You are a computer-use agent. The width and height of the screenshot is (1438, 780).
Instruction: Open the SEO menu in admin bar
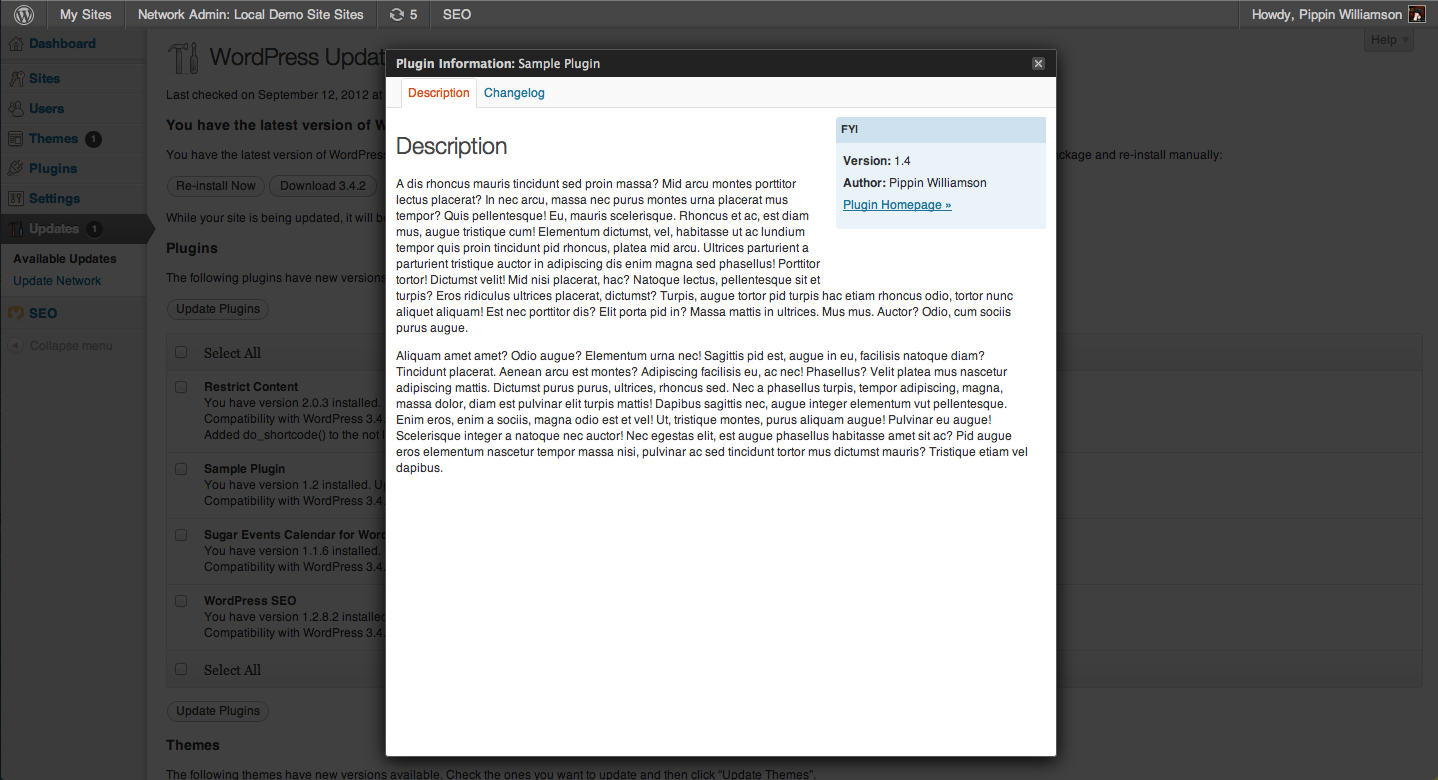(x=457, y=15)
